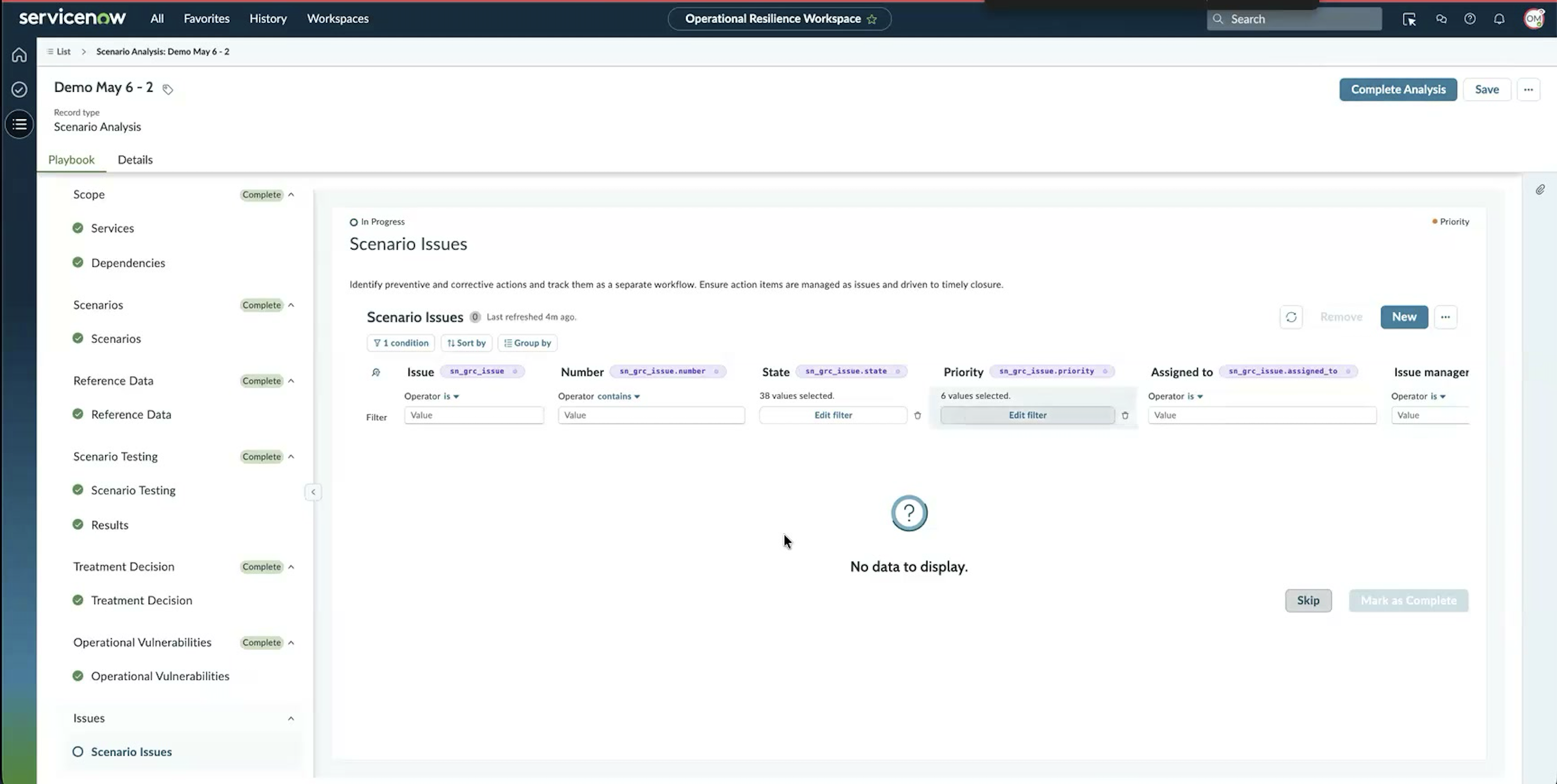Collapse the Scenarios section
The height and width of the screenshot is (784, 1557).
pyautogui.click(x=291, y=305)
